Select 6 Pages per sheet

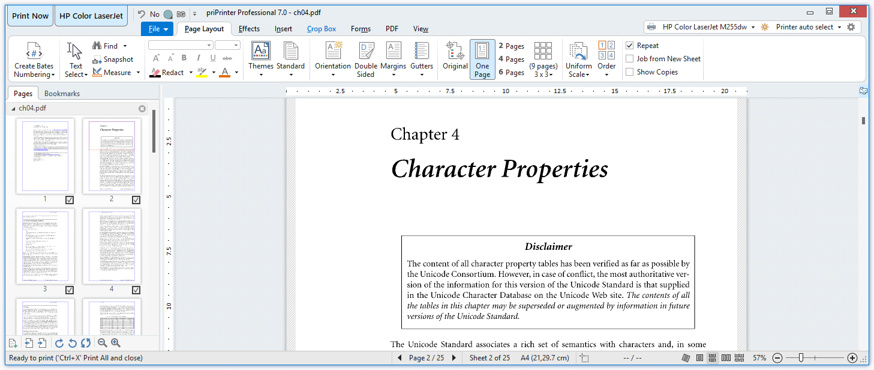511,72
